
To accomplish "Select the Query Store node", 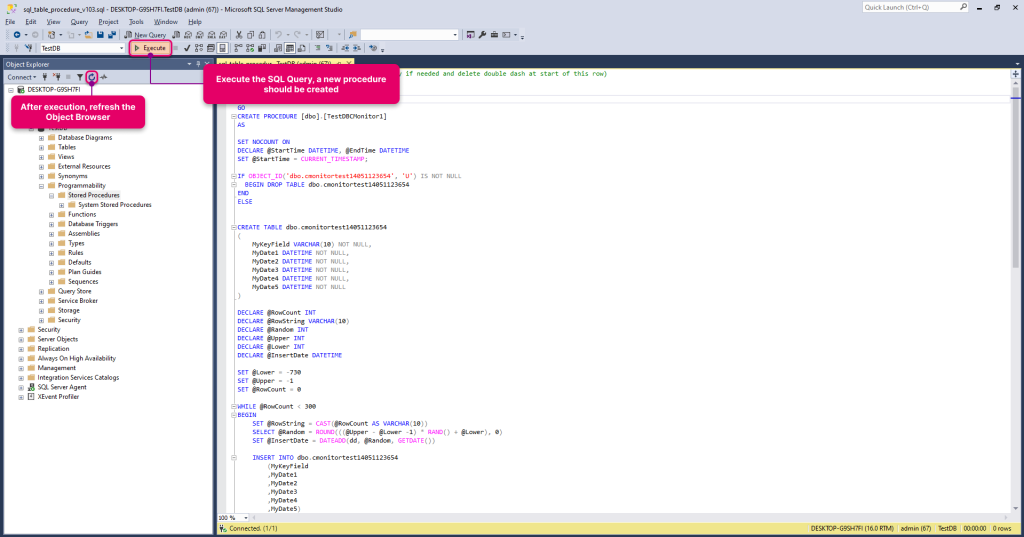I will click(x=74, y=291).
